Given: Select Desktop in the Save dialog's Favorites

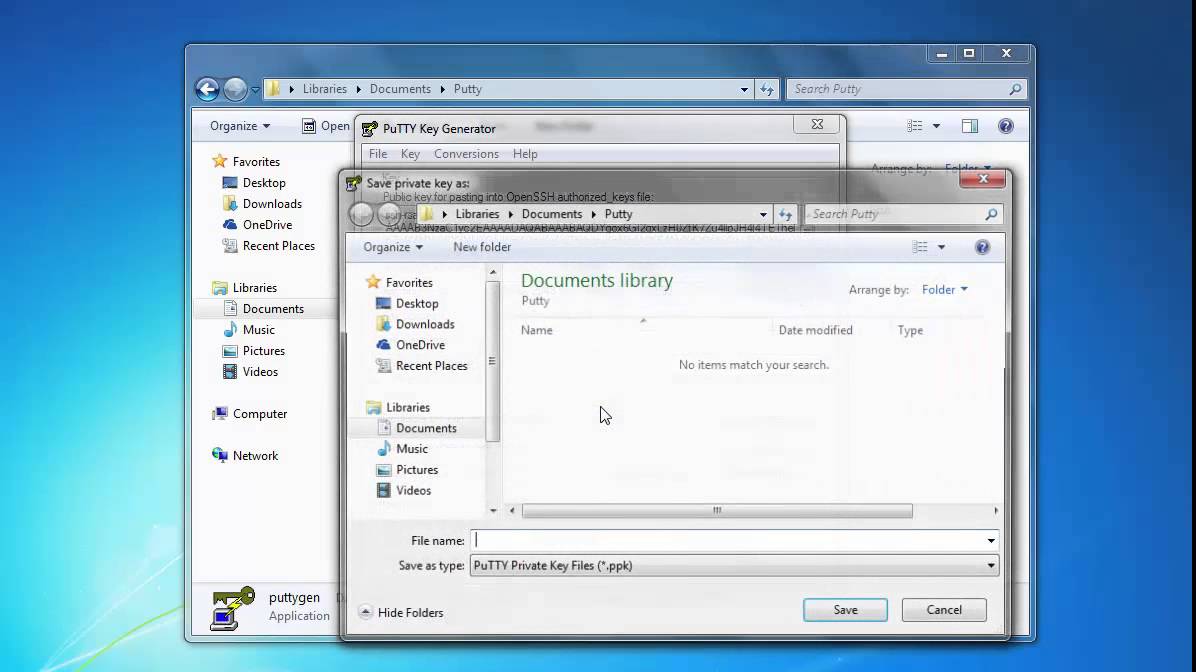Looking at the screenshot, I should click(416, 304).
